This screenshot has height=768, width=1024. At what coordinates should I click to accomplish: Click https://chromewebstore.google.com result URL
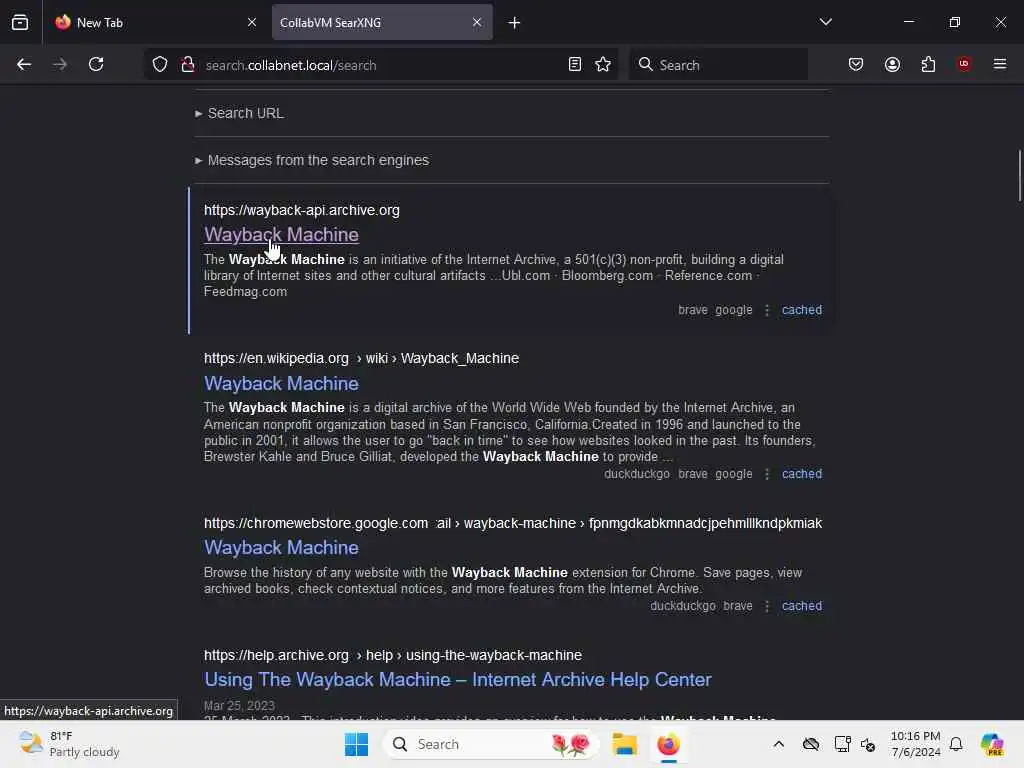pos(513,523)
